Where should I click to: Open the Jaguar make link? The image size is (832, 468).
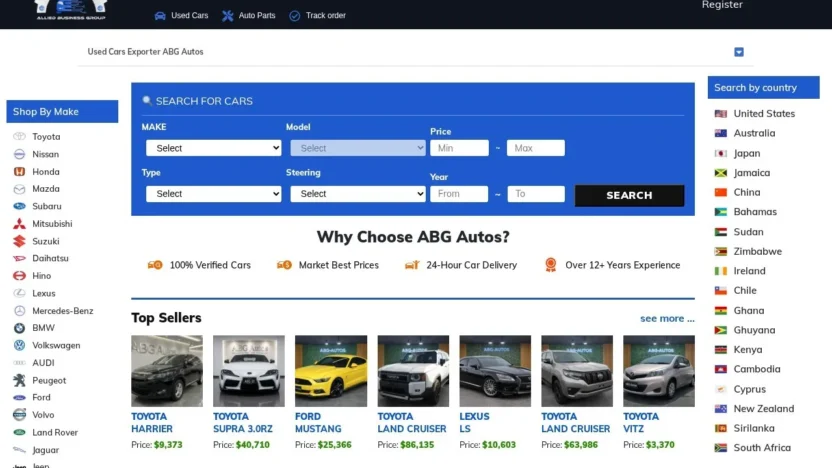click(x=46, y=450)
